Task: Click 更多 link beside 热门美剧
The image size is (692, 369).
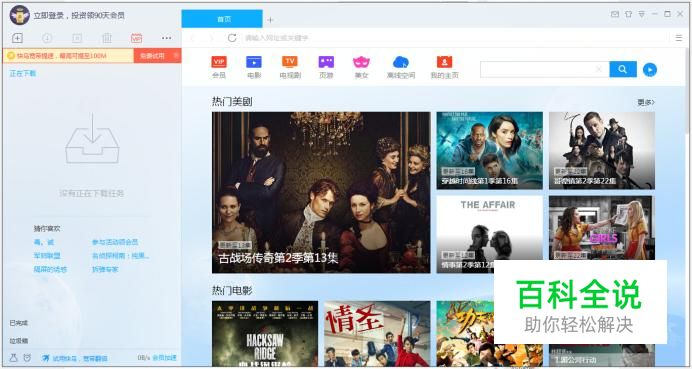Action: pyautogui.click(x=646, y=102)
